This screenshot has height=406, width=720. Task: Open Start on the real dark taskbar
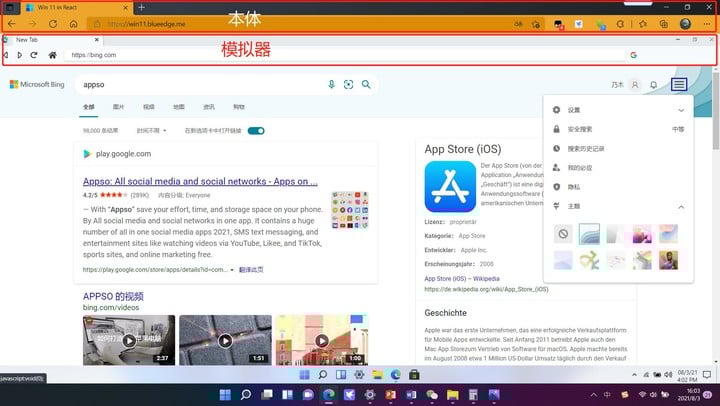pyautogui.click(x=225, y=395)
